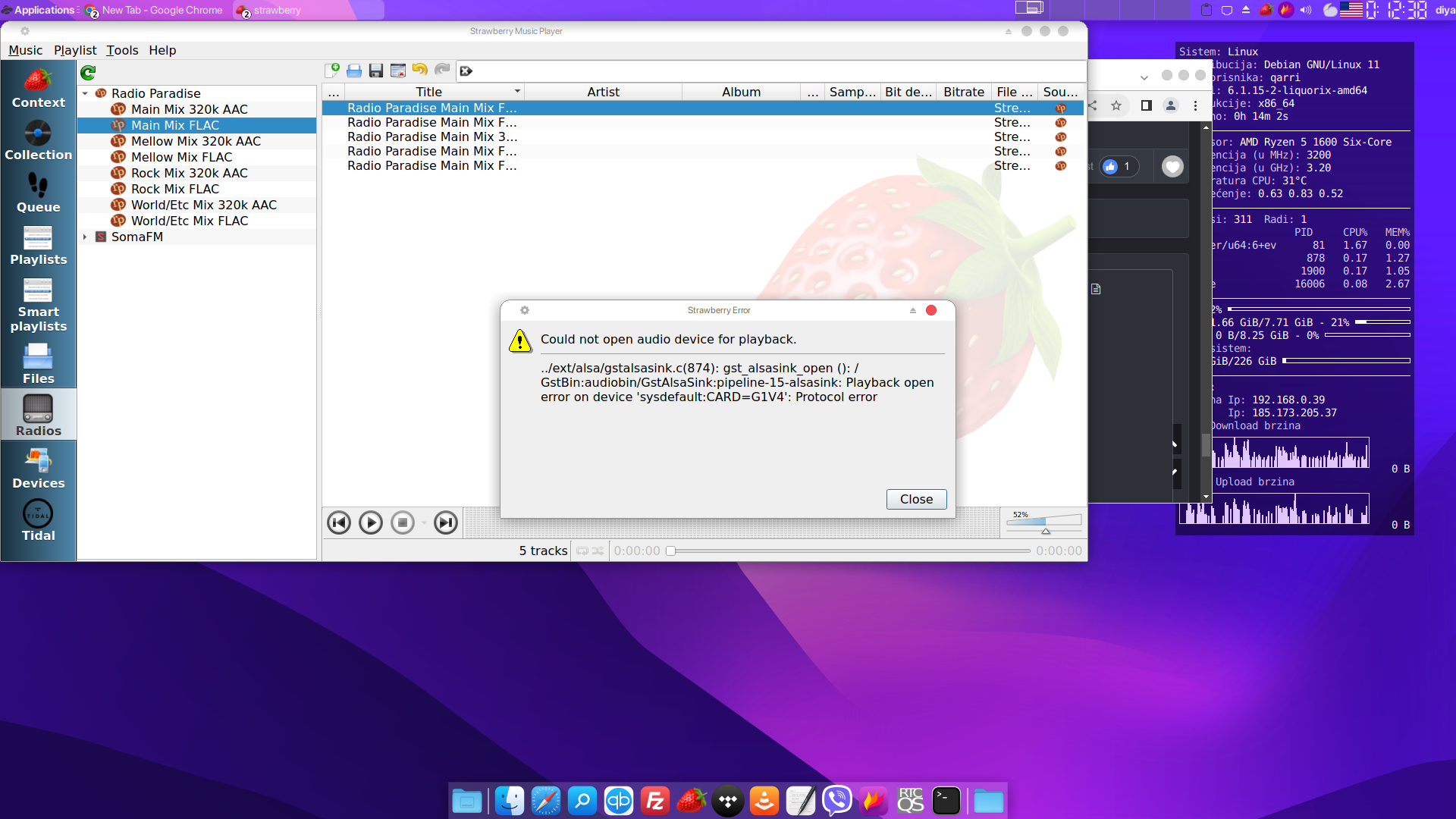The image size is (1456, 819).
Task: Open the Applications menu in top panel
Action: pyautogui.click(x=39, y=10)
